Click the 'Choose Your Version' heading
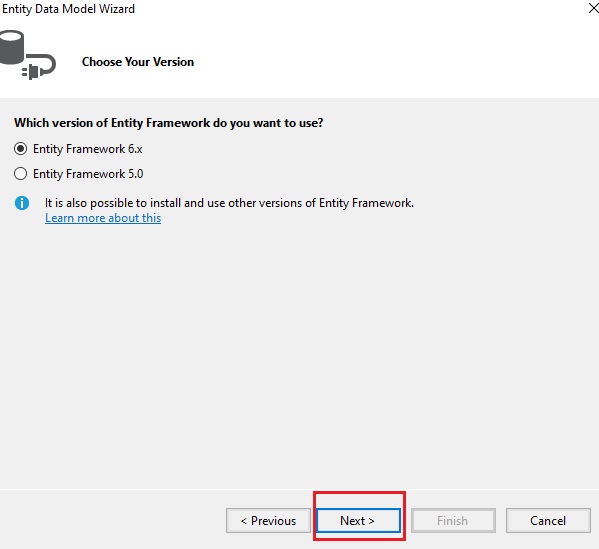This screenshot has height=549, width=599. [138, 62]
